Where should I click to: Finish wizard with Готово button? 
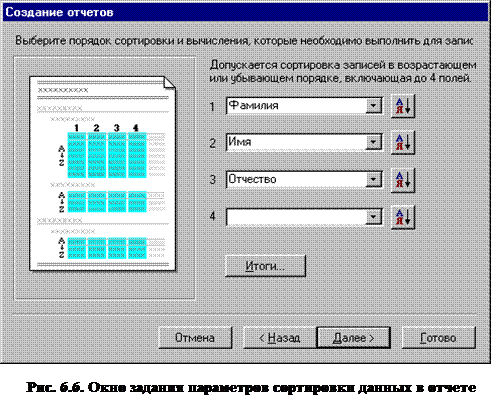pos(439,338)
